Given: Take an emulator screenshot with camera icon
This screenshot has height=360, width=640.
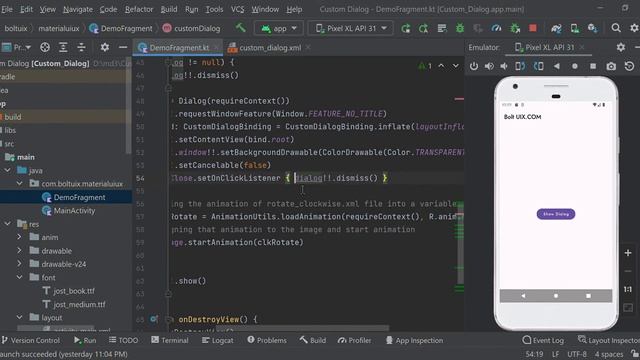Looking at the screenshot, I should click(x=611, y=66).
